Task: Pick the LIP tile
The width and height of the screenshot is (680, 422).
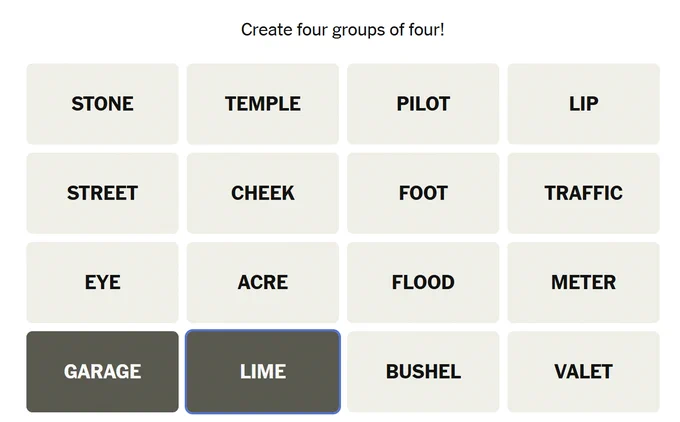Action: point(584,104)
